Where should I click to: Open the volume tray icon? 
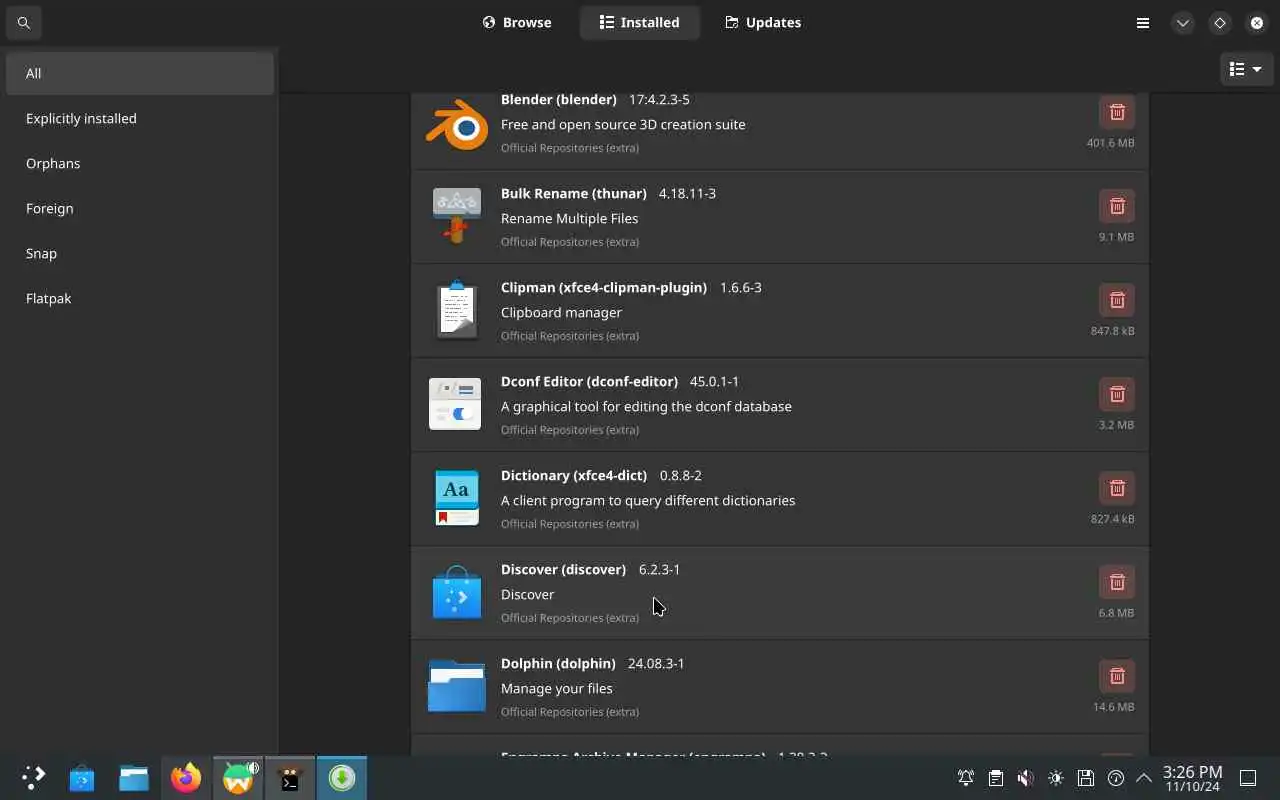[1026, 778]
